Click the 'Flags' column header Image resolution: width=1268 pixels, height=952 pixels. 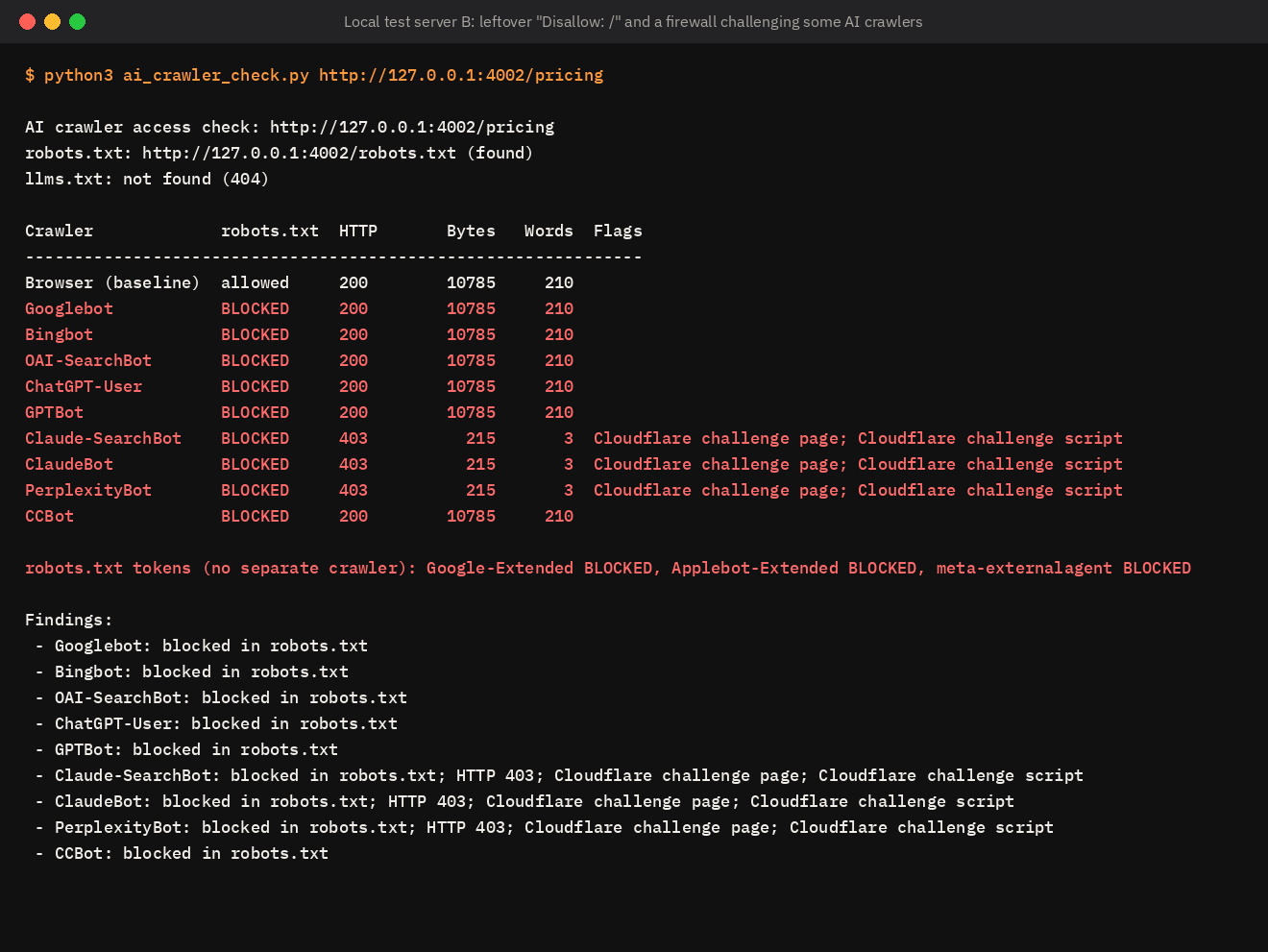618,231
